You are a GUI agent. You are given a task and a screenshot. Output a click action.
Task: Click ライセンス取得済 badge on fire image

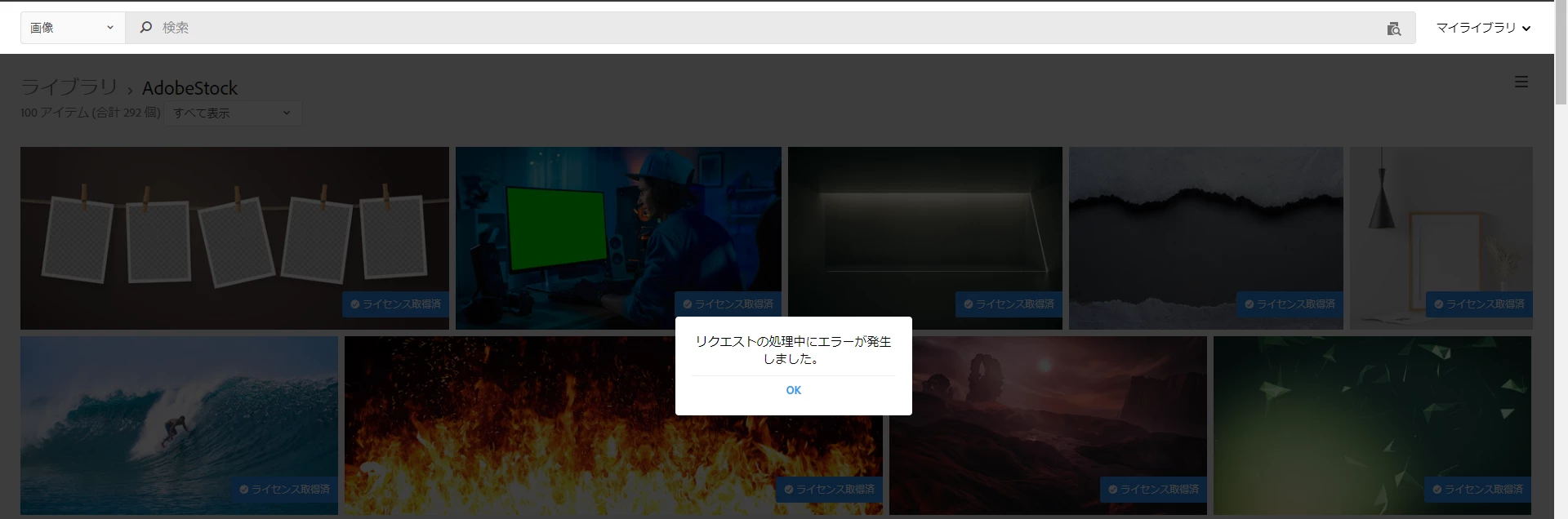(x=829, y=489)
